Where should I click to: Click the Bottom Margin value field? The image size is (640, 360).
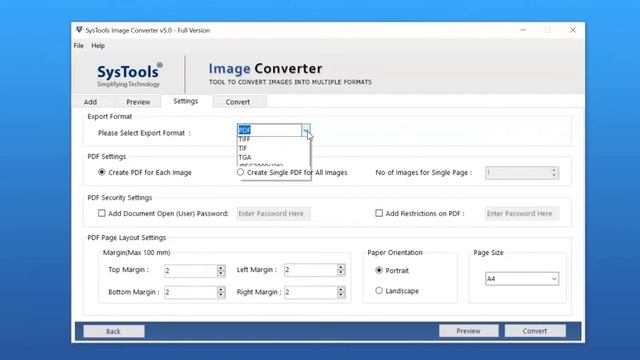pyautogui.click(x=190, y=292)
